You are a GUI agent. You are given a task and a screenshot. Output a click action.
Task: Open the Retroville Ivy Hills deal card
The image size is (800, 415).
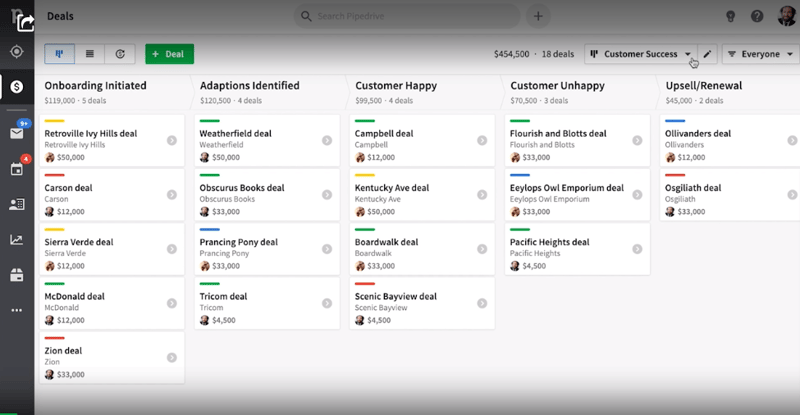(x=112, y=140)
